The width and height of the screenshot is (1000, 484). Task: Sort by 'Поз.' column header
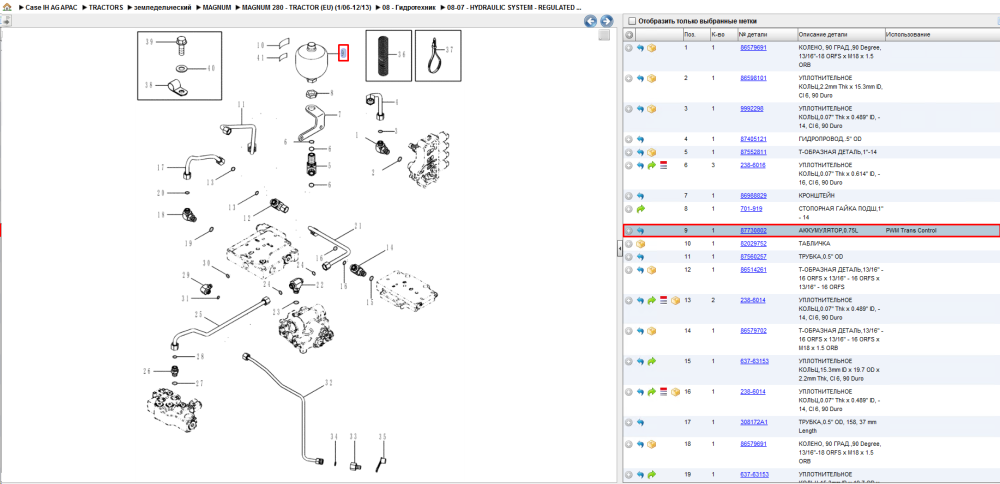[x=690, y=34]
